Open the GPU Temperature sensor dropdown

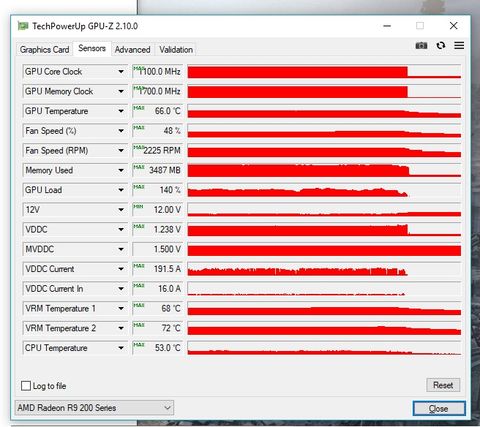75,111
